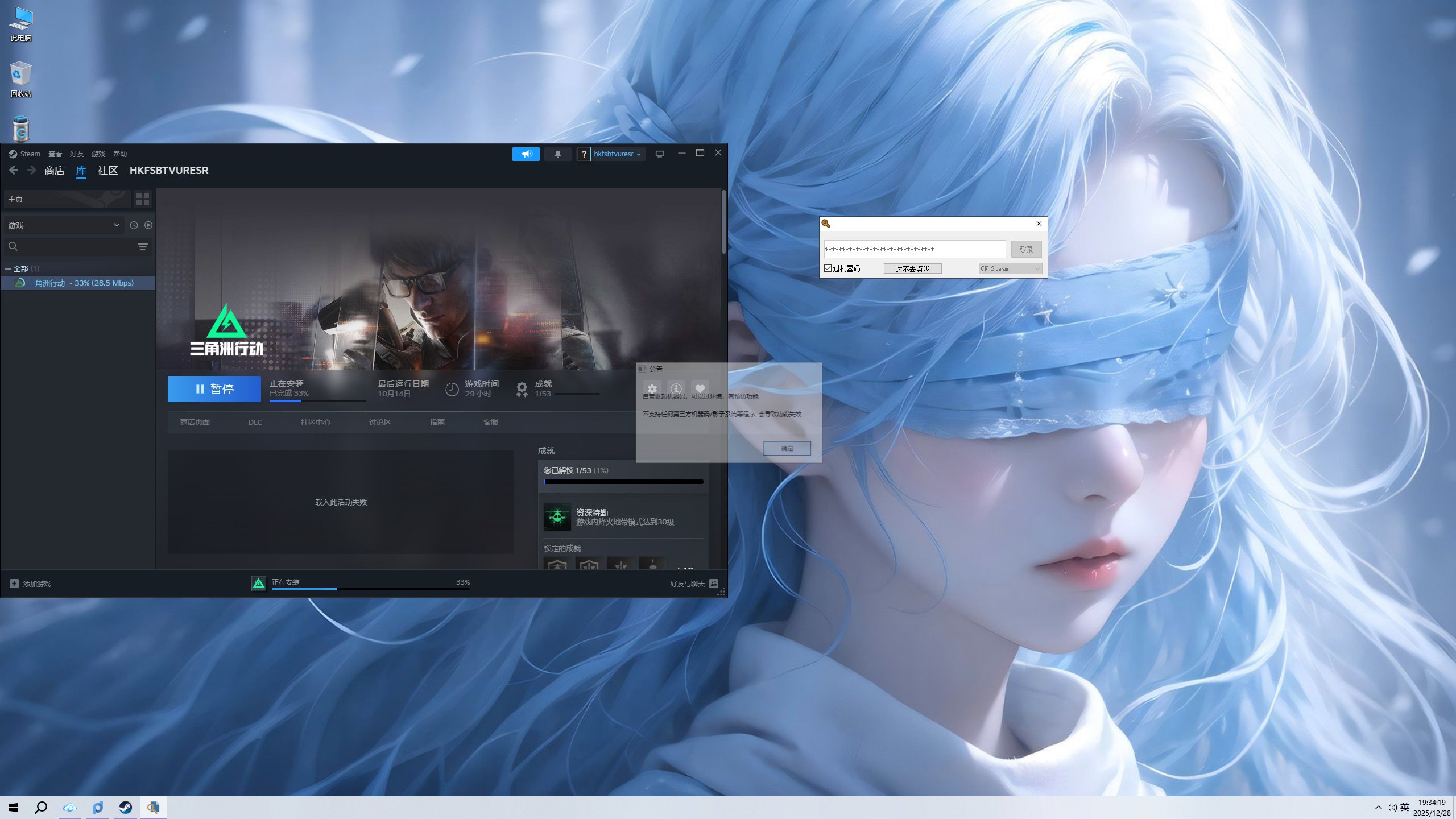Click the Steam icon in taskbar
This screenshot has height=819, width=1456.
pos(125,808)
